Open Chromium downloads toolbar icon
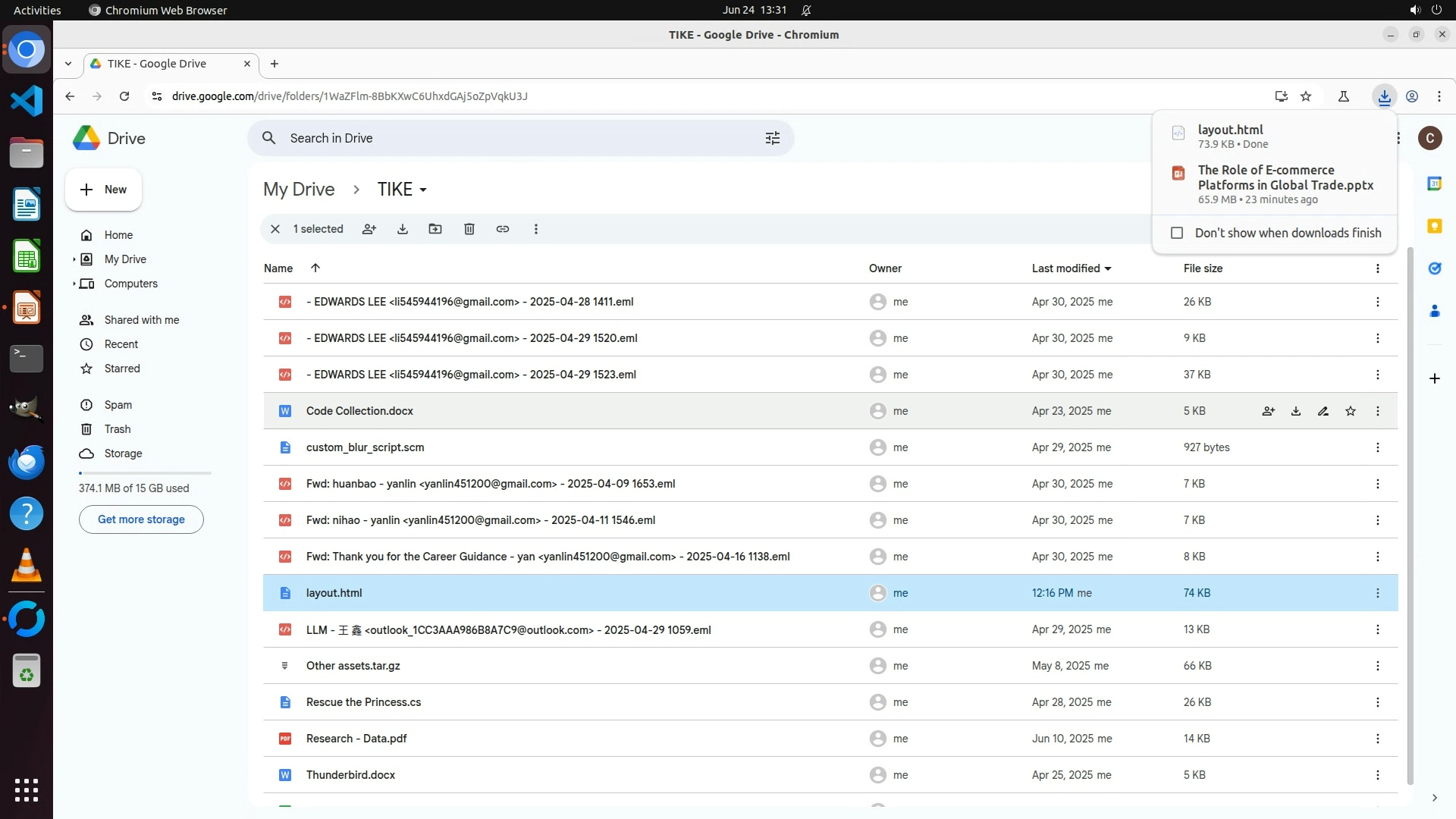The height and width of the screenshot is (819, 1456). [1385, 96]
